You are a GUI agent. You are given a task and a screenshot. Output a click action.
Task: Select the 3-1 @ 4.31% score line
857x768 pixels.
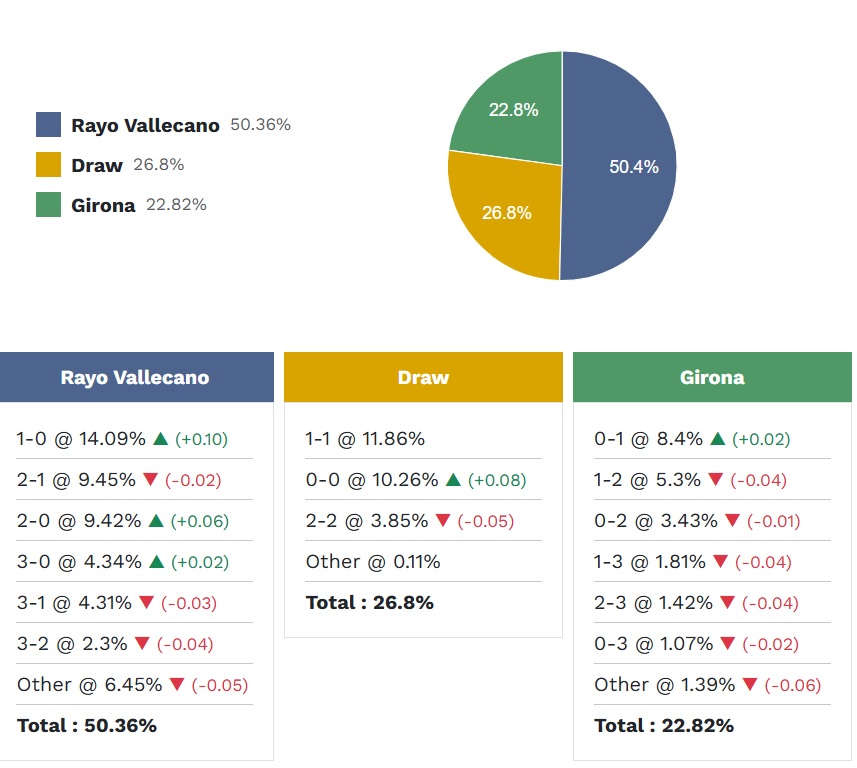coord(74,603)
